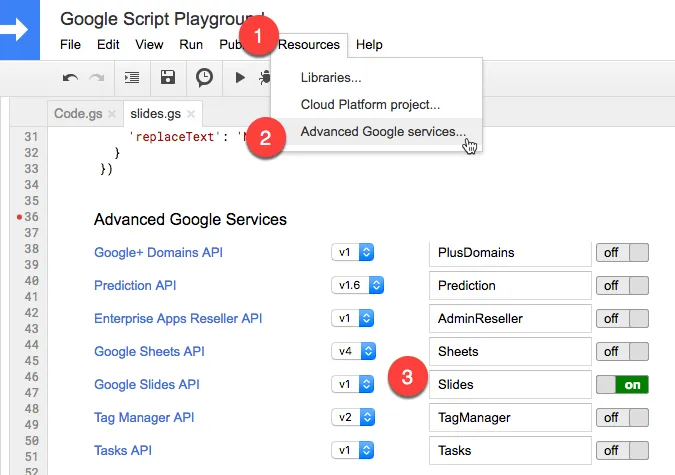The height and width of the screenshot is (475, 675).
Task: Save the script with the floppy disk icon
Action: [x=168, y=77]
